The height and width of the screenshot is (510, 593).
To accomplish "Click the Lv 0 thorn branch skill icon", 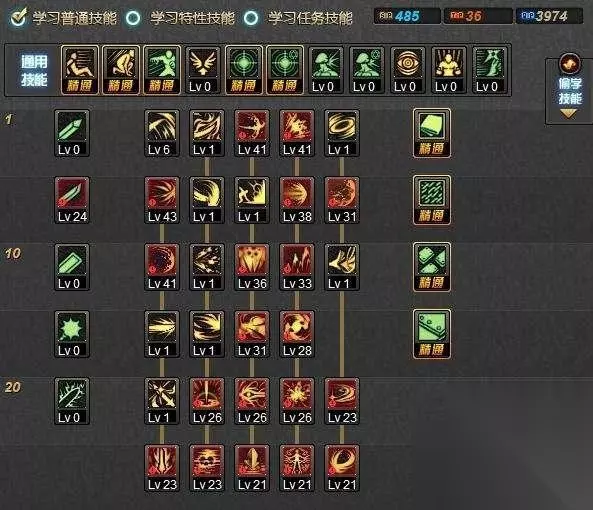I will coord(72,401).
